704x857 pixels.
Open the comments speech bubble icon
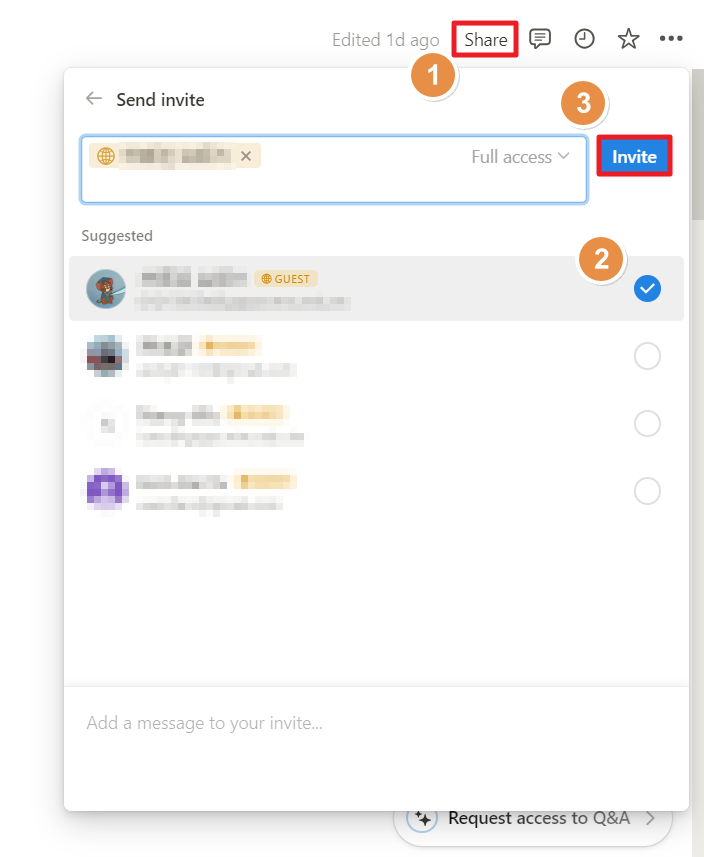click(540, 39)
